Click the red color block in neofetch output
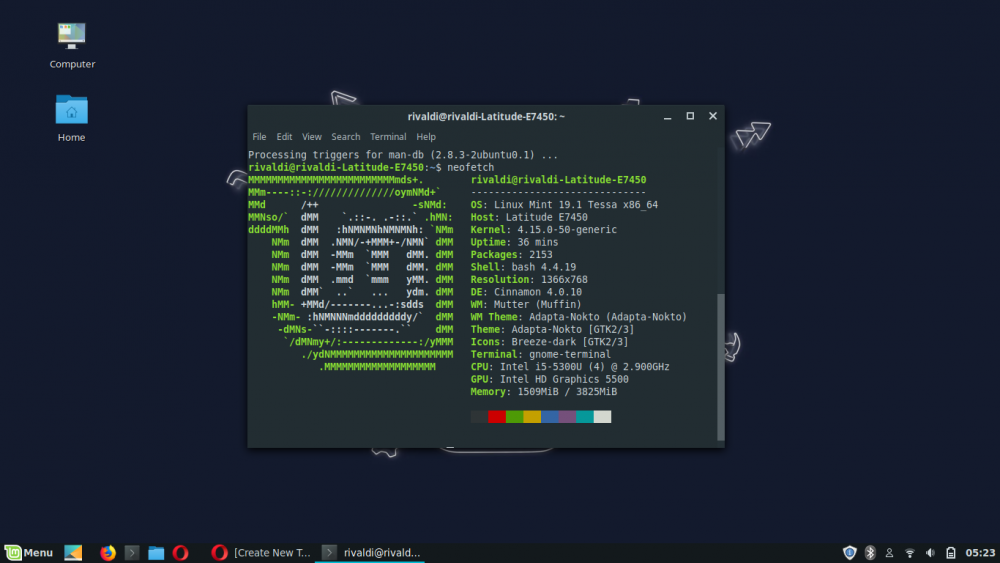This screenshot has width=1000, height=563. [496, 416]
